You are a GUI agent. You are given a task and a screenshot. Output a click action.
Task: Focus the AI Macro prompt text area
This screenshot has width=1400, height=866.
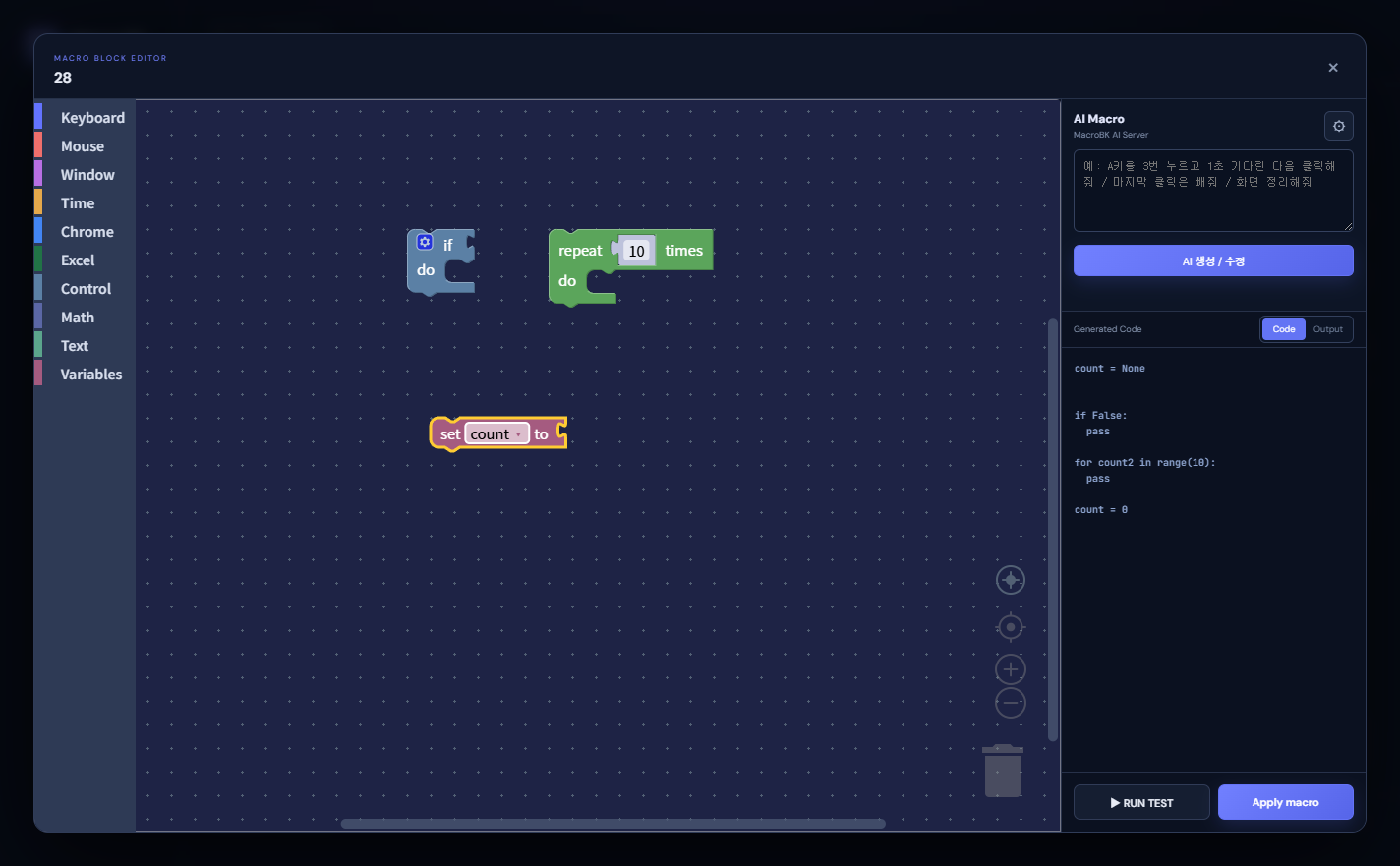tap(1213, 191)
